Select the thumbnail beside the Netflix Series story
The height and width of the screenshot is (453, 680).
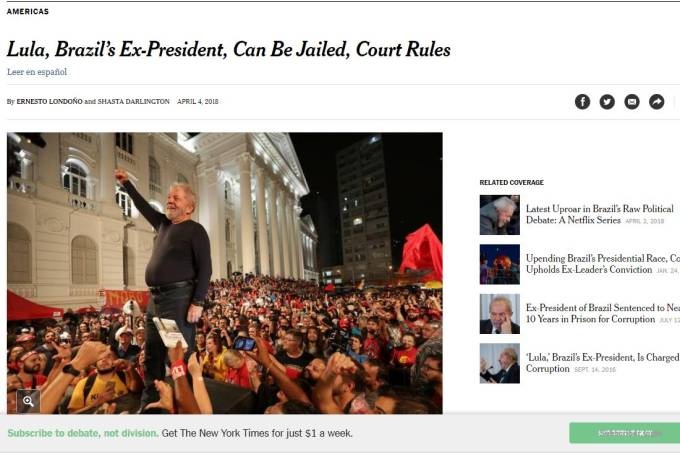pyautogui.click(x=500, y=215)
